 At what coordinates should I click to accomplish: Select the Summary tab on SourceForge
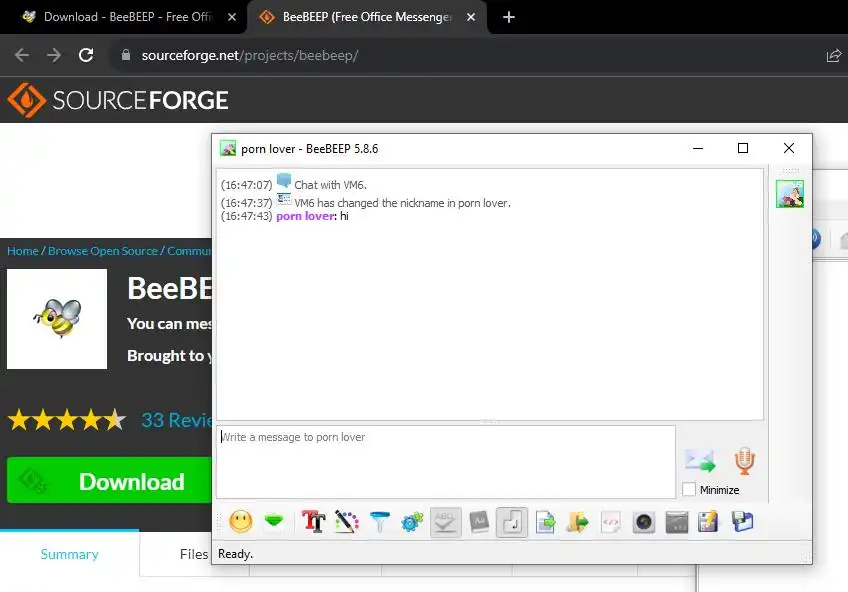69,554
